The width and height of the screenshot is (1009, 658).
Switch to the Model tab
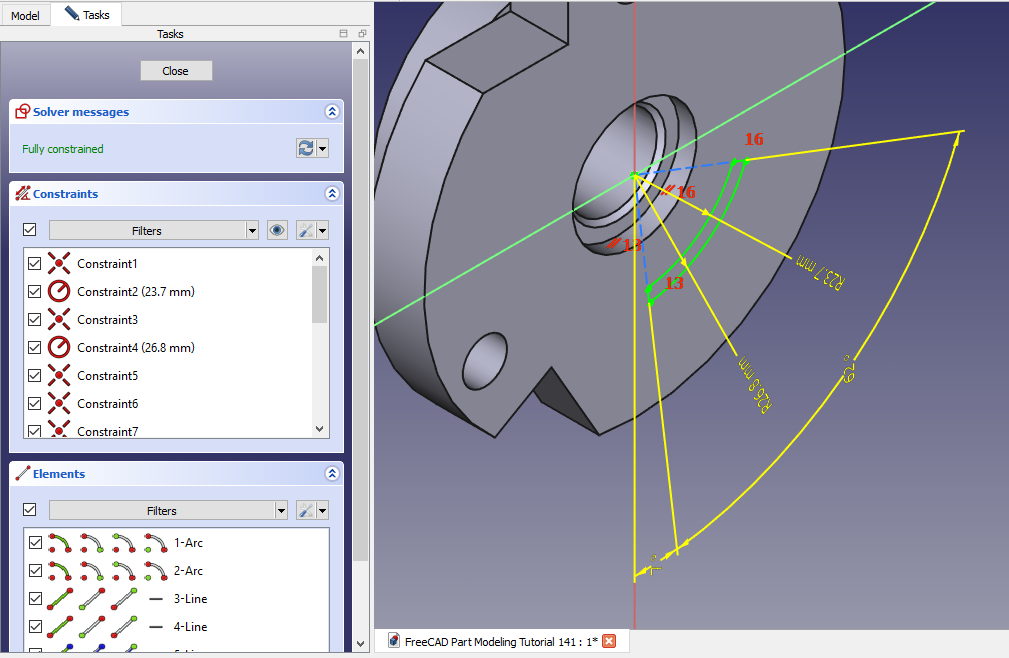coord(25,16)
